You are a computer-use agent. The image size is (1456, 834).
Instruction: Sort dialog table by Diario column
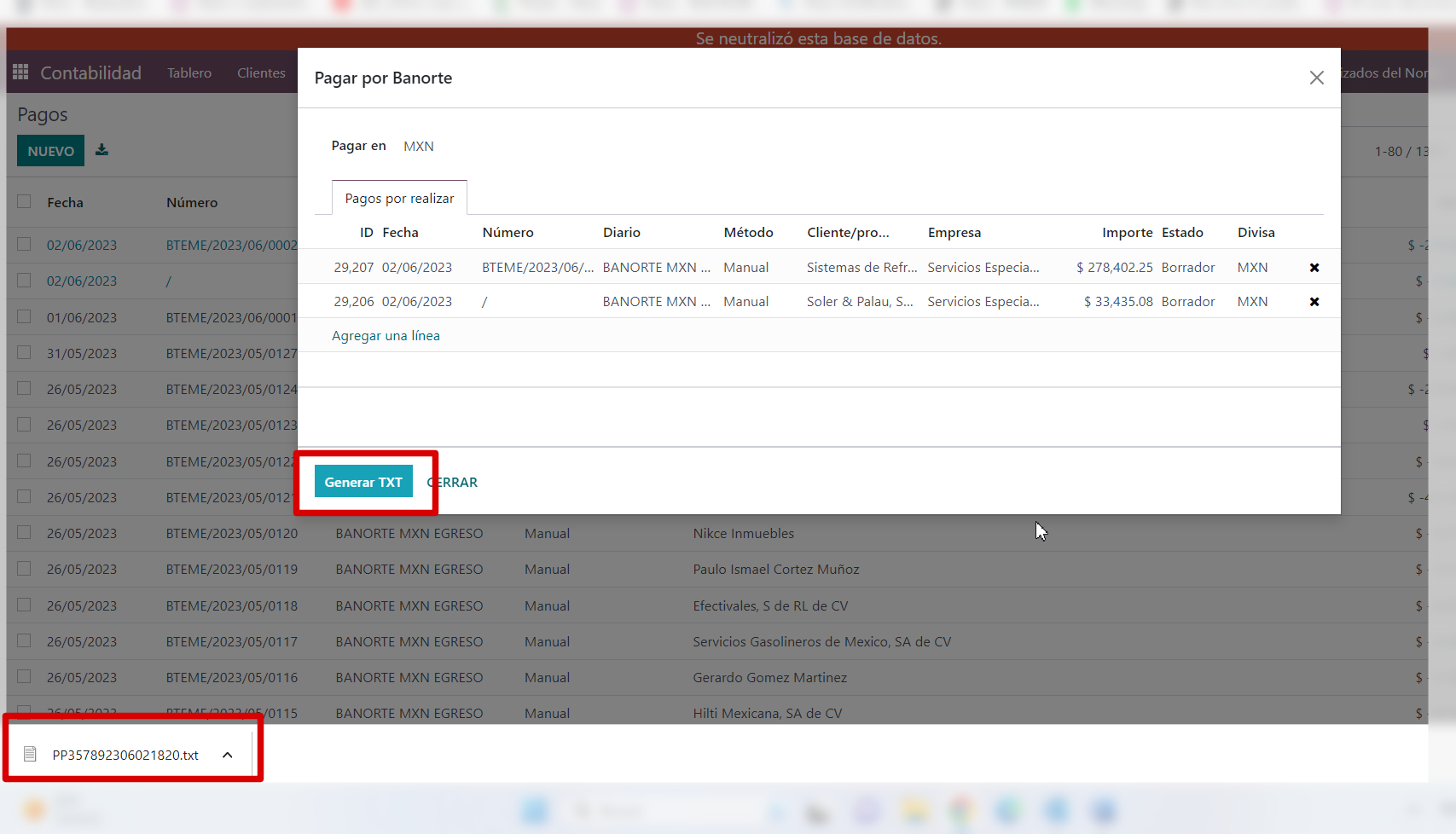pos(621,233)
